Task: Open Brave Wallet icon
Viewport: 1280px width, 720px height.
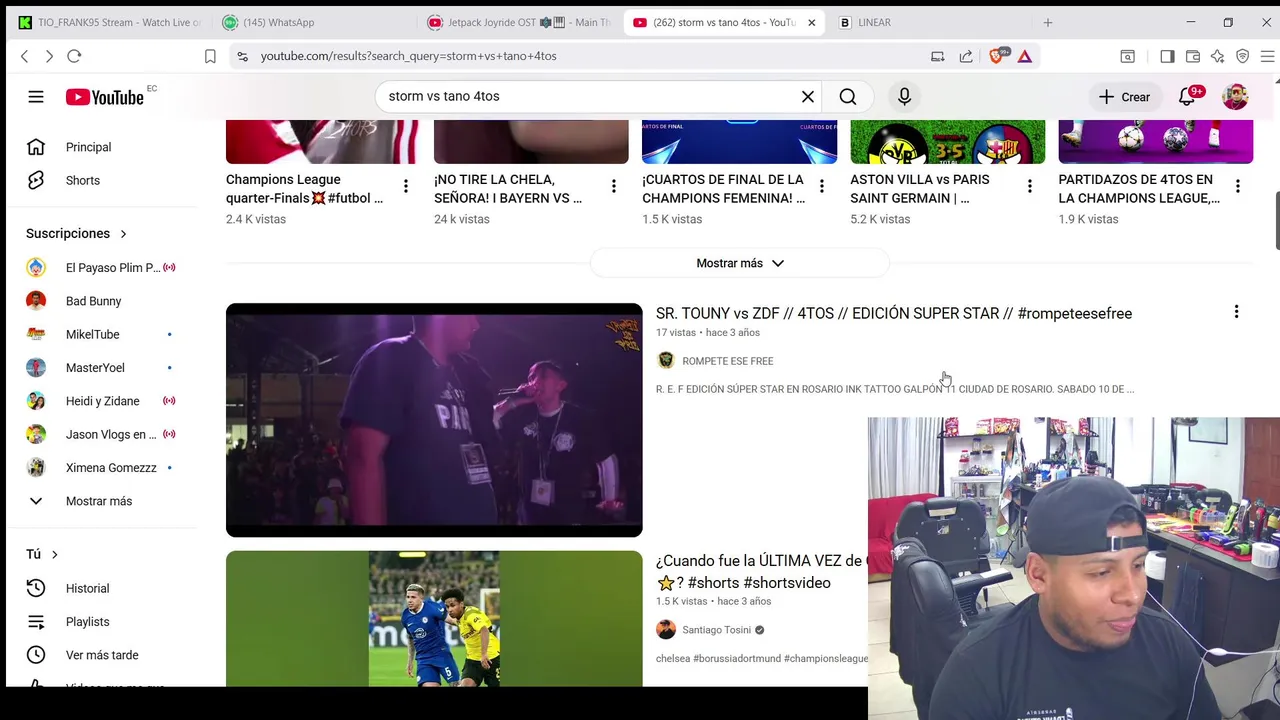Action: click(1193, 56)
